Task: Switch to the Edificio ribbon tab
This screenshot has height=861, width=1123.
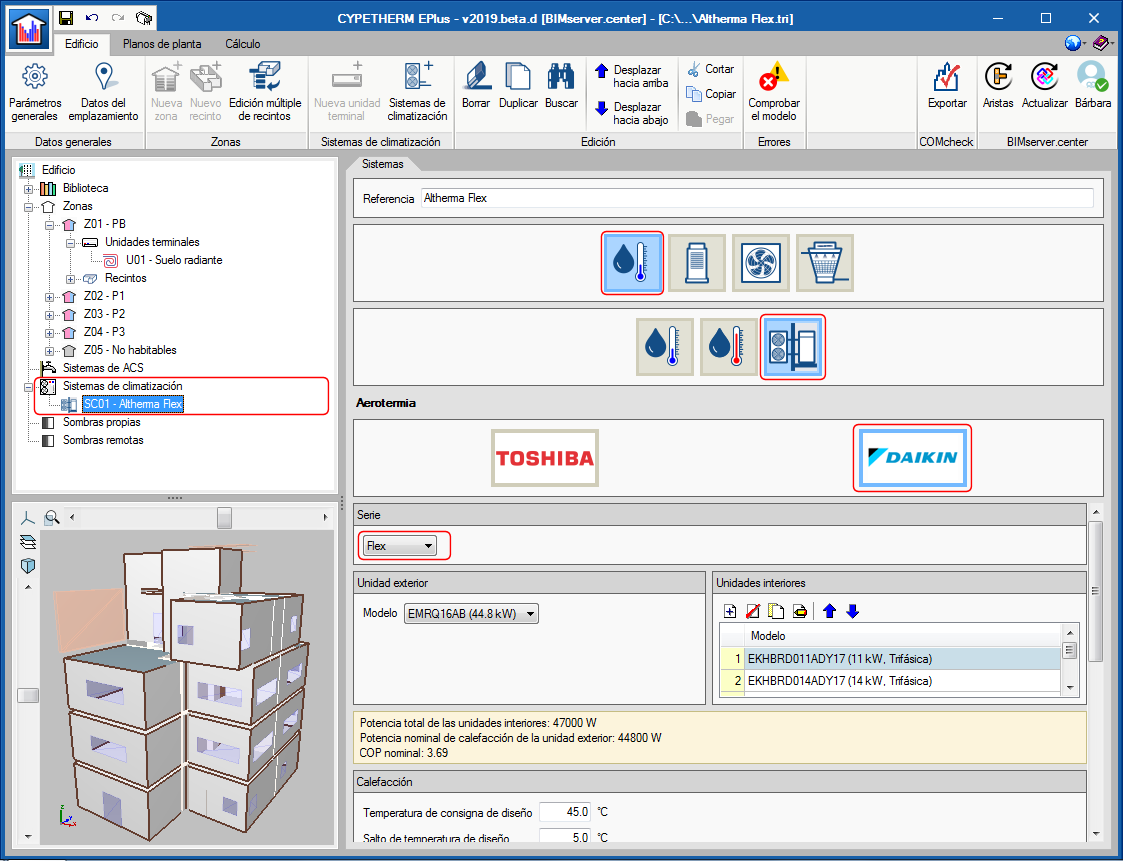Action: 82,44
